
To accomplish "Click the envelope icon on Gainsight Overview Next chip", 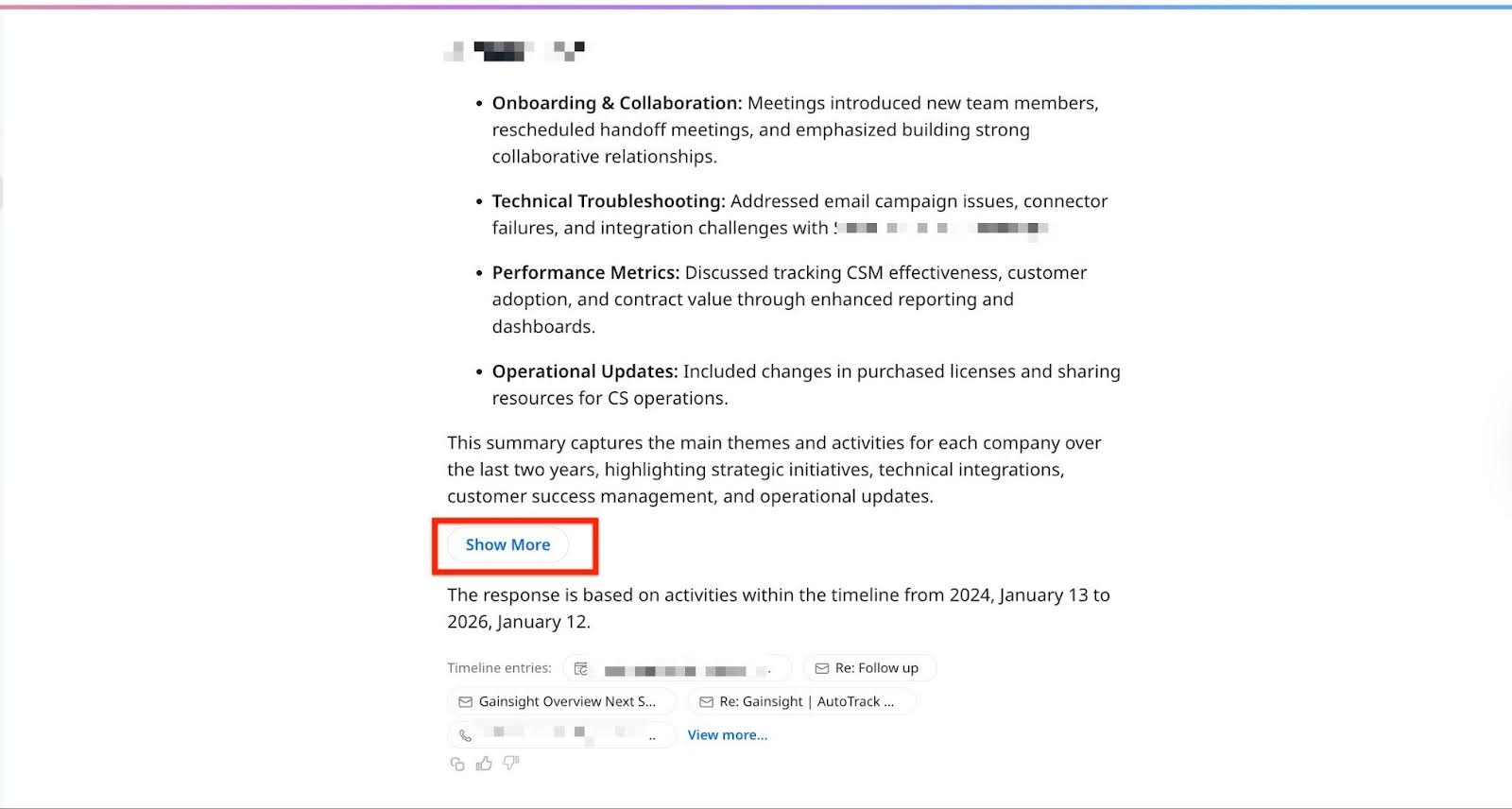I will coord(465,701).
